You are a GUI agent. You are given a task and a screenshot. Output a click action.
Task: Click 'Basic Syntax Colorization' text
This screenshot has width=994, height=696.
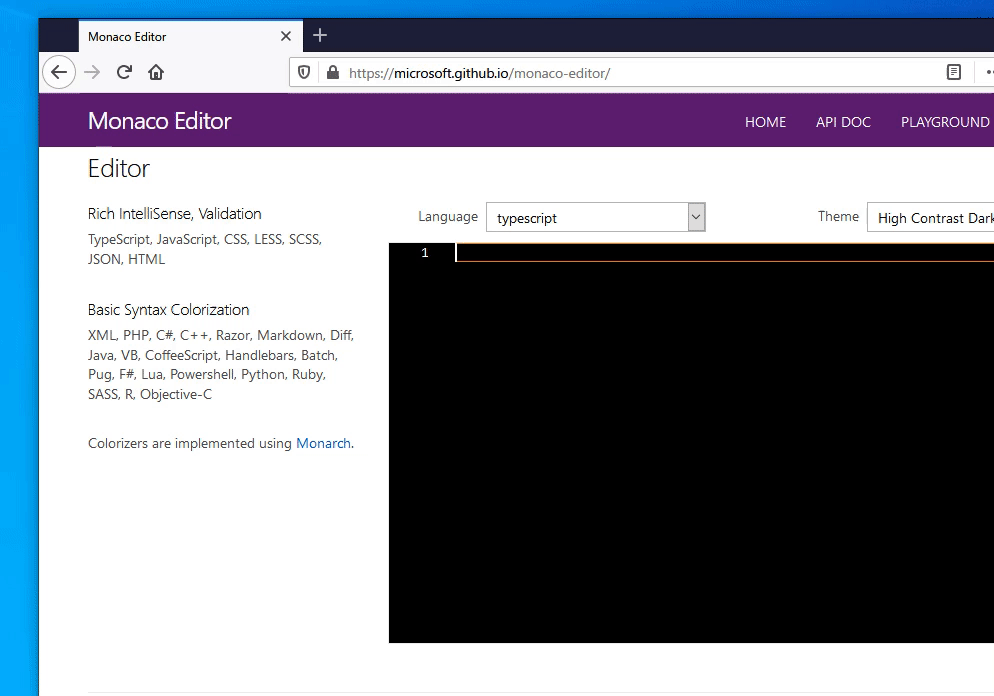pos(169,310)
